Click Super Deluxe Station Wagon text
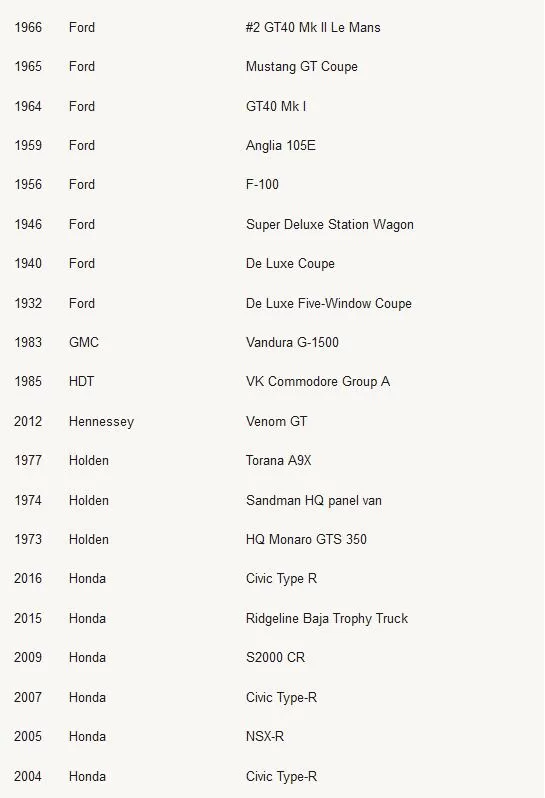545x798 pixels. coord(330,224)
